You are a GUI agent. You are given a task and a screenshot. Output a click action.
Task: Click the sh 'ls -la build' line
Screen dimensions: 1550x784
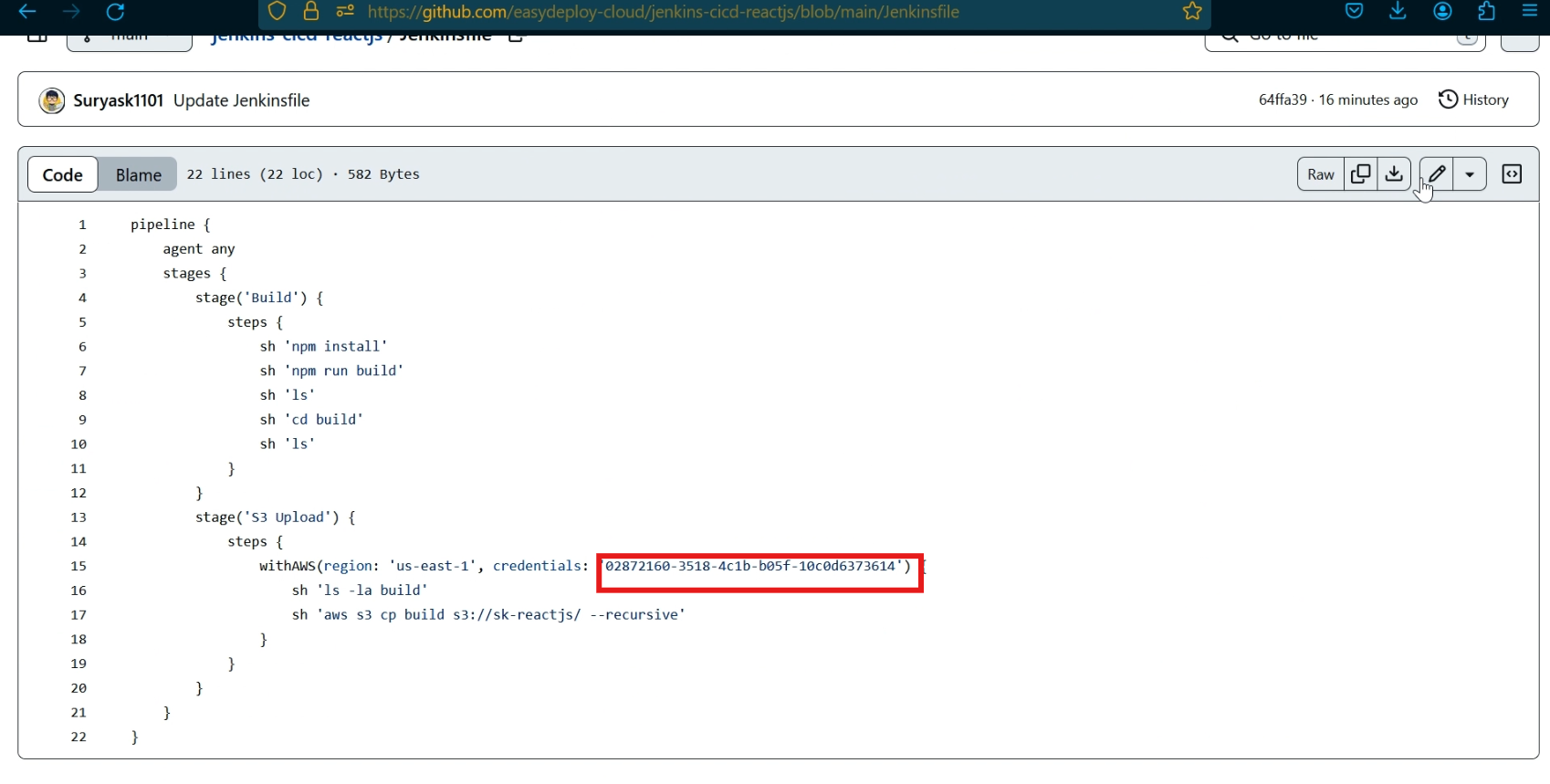click(360, 591)
